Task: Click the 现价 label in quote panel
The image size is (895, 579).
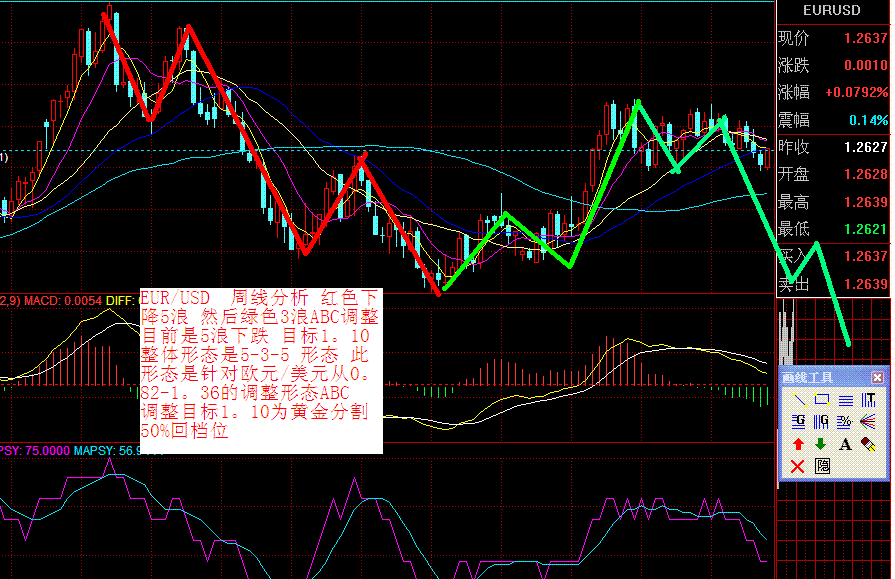Action: tap(793, 38)
